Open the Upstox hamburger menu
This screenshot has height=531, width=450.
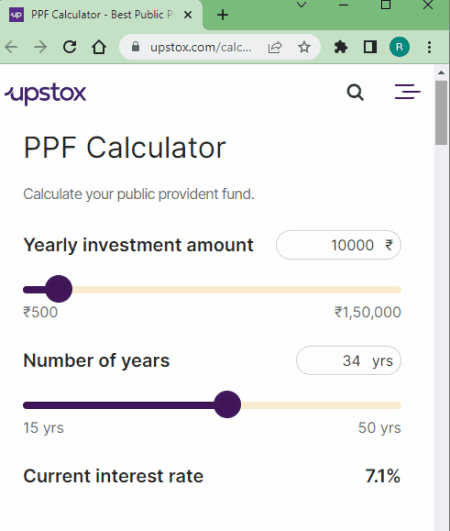click(407, 91)
